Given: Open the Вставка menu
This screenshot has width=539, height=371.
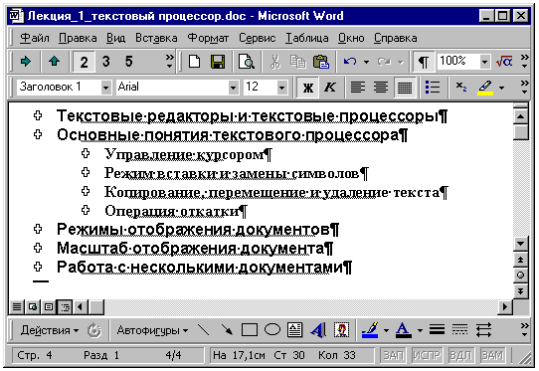Looking at the screenshot, I should click(156, 38).
